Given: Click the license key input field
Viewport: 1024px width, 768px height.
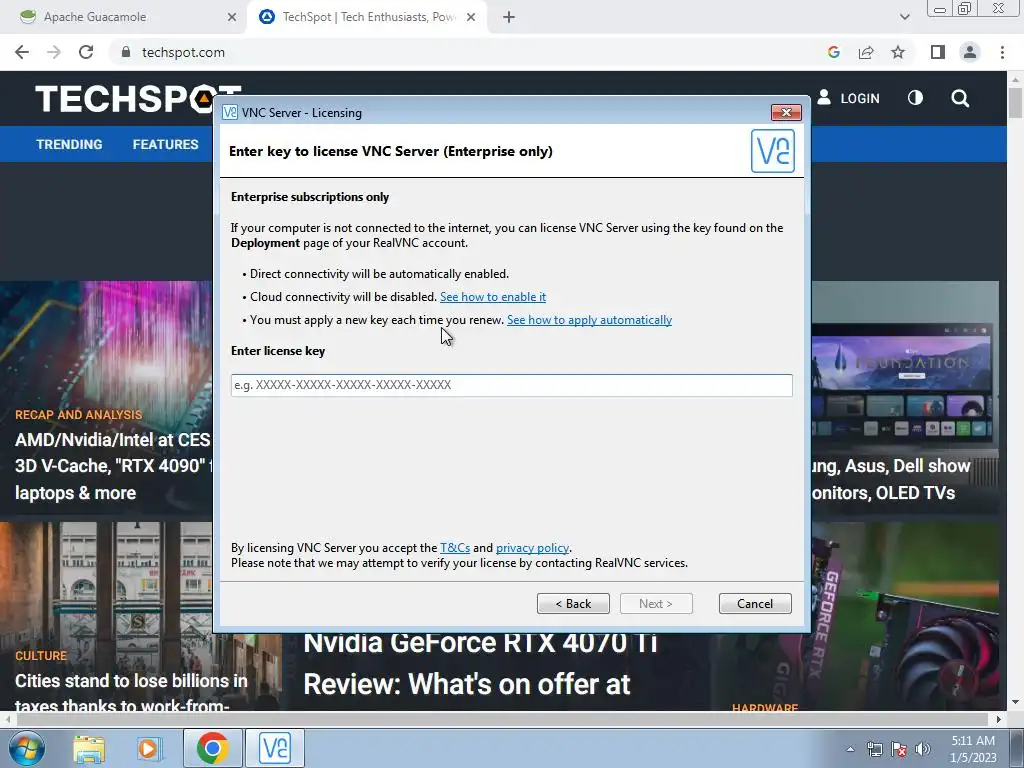Looking at the screenshot, I should click(x=511, y=385).
